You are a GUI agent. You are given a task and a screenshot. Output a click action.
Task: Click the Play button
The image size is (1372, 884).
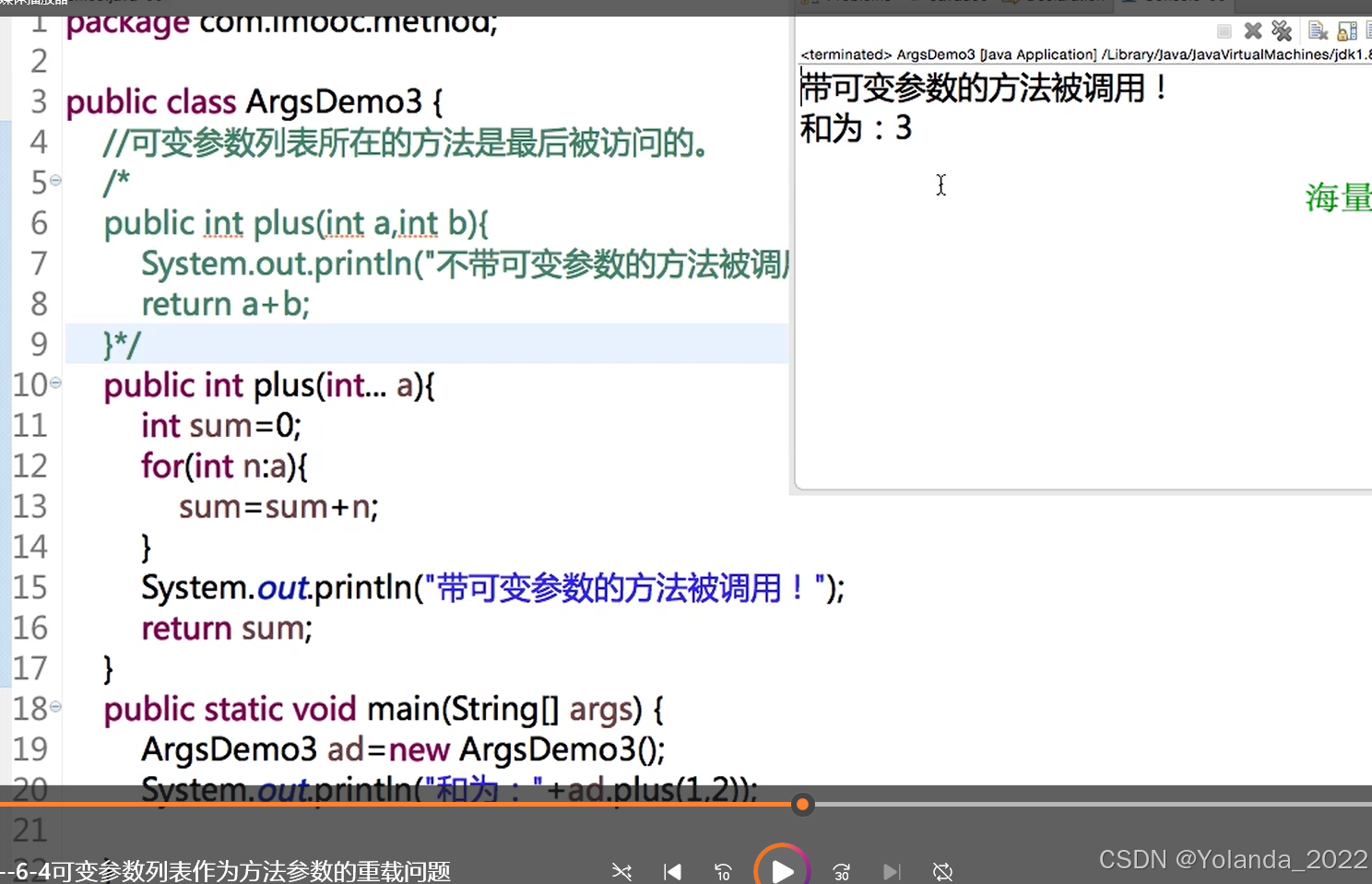[x=782, y=870]
